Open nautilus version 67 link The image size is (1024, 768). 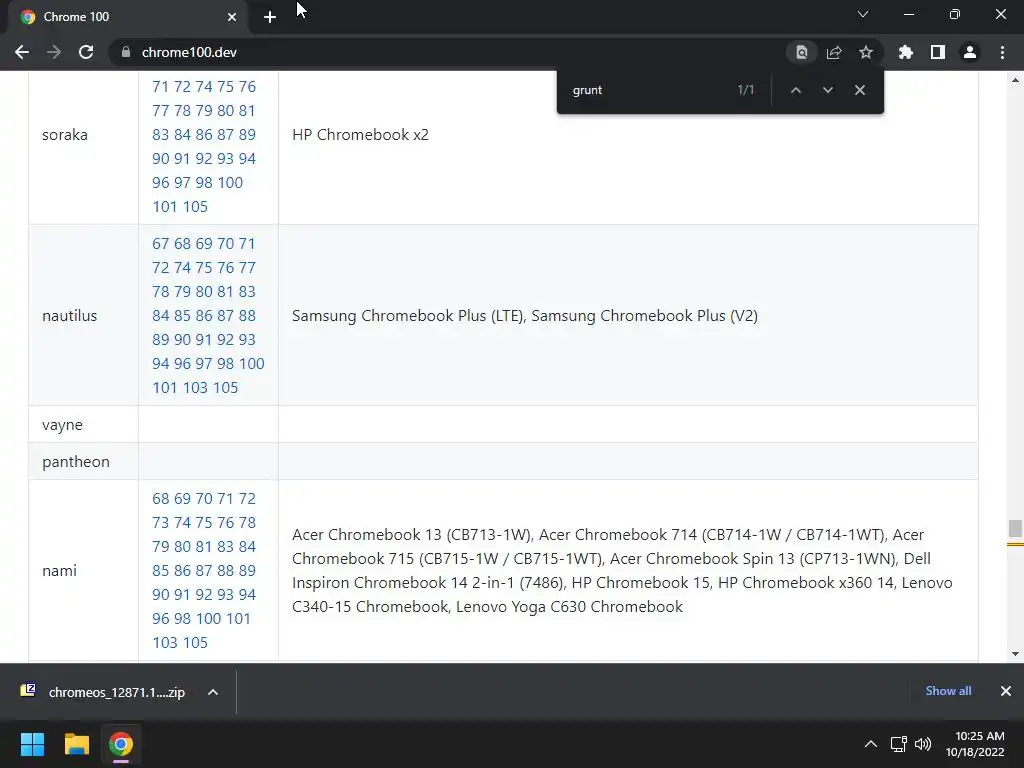pyautogui.click(x=161, y=244)
